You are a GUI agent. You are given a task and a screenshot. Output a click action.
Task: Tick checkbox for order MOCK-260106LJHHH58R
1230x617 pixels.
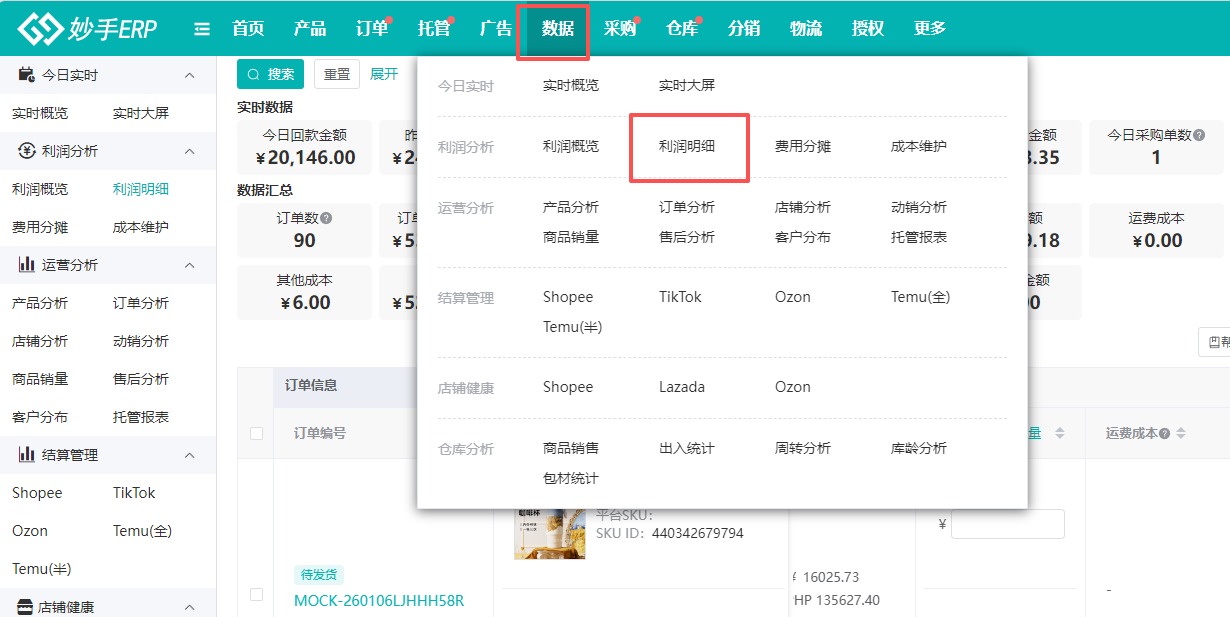(256, 594)
